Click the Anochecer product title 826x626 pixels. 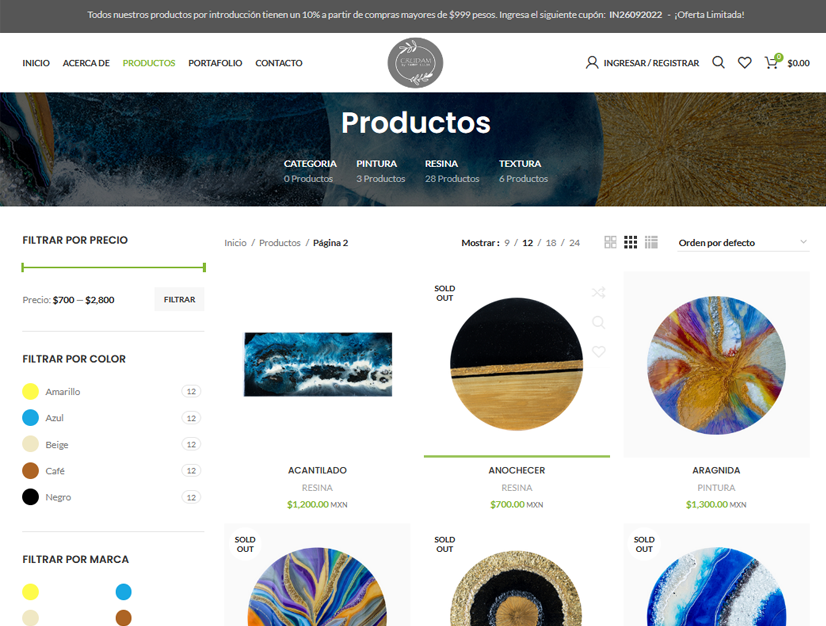coord(517,470)
